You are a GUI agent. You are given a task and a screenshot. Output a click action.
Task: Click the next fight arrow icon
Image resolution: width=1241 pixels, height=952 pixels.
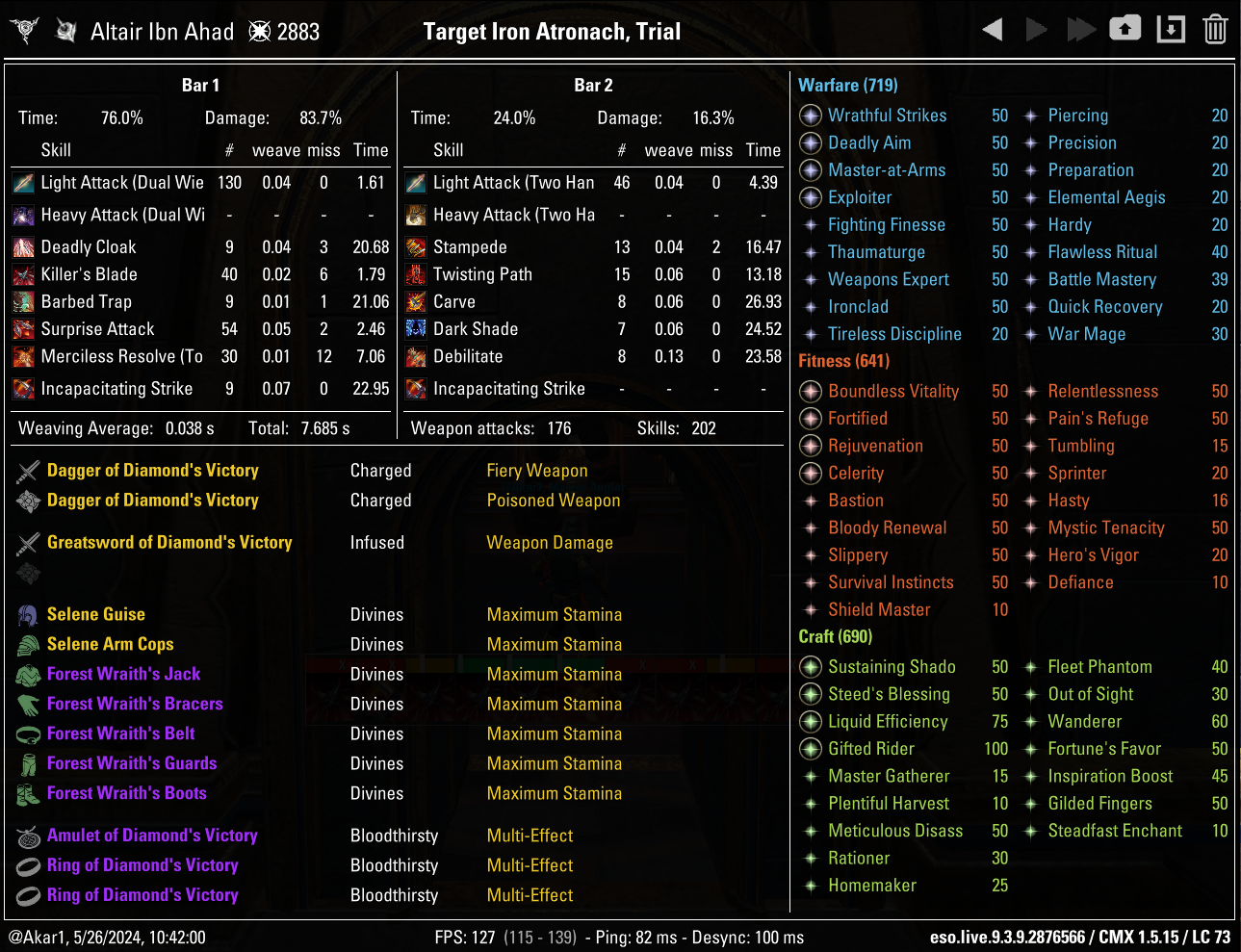pos(1036,30)
